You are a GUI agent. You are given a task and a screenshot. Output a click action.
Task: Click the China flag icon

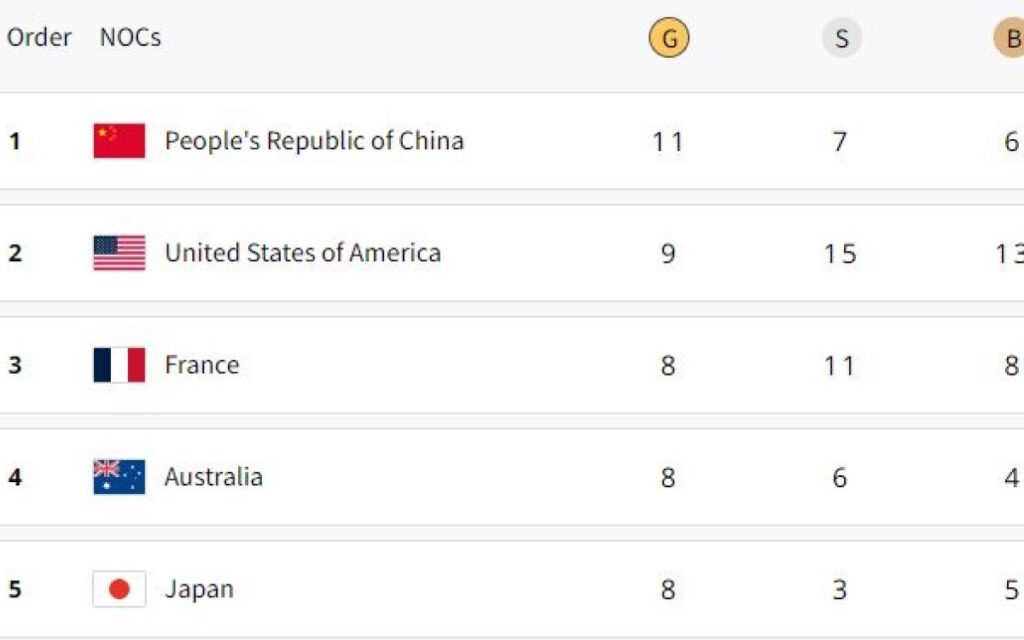pos(119,141)
